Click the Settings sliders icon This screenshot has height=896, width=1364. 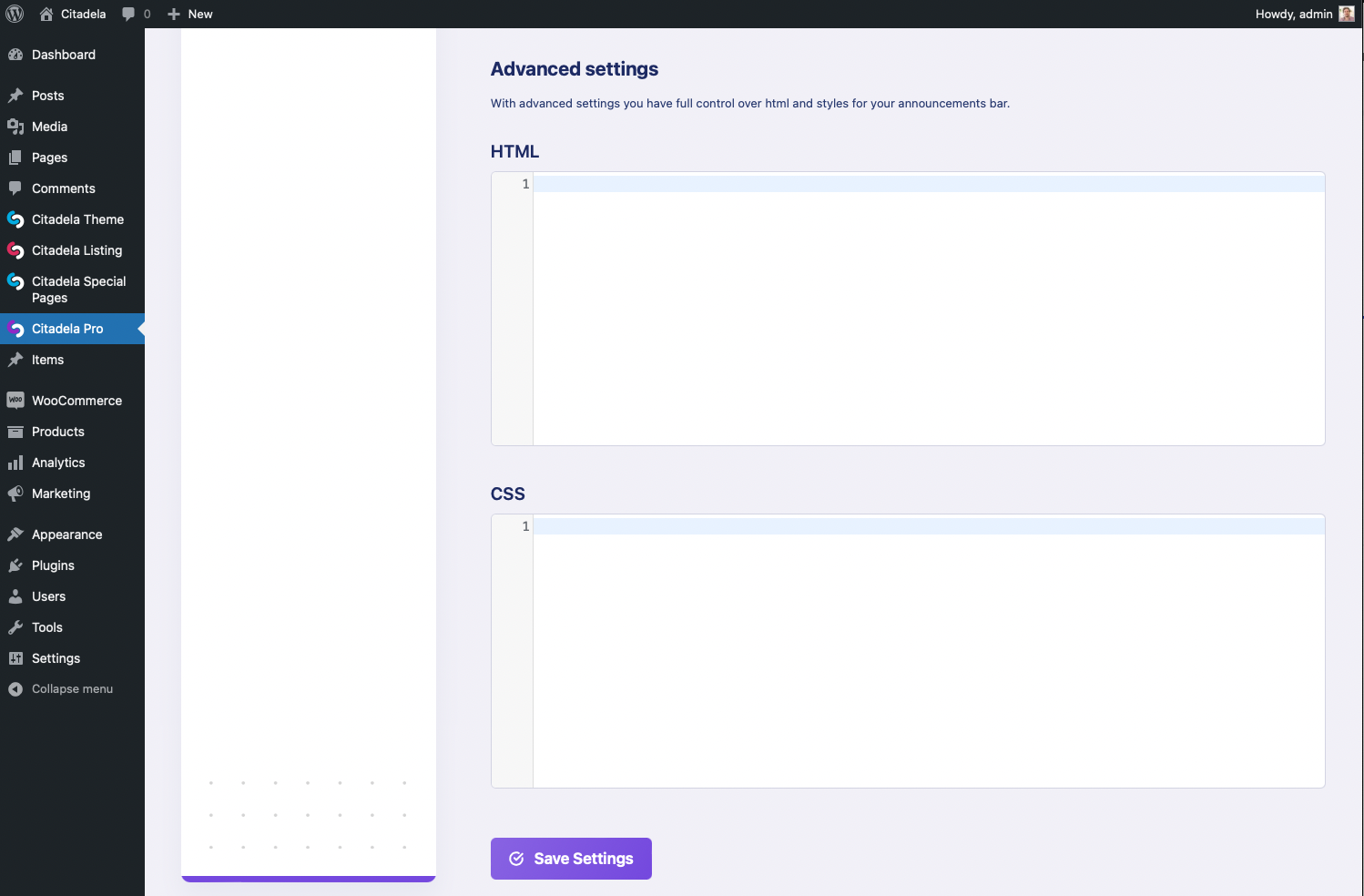pos(15,658)
